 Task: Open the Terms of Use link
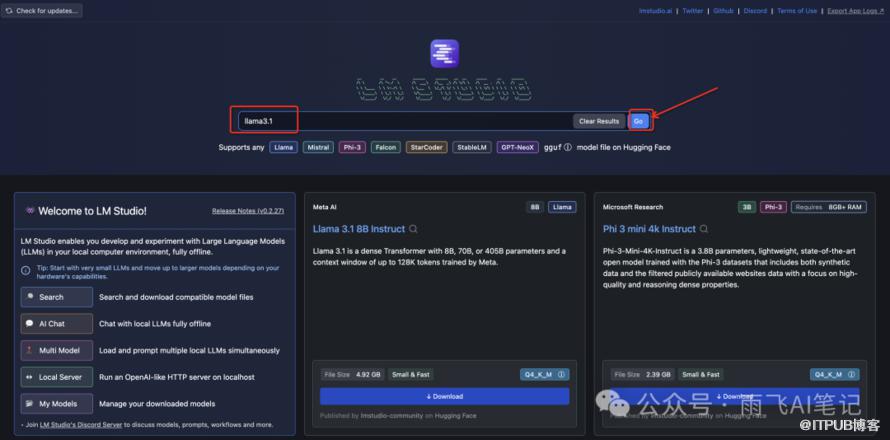(x=797, y=11)
